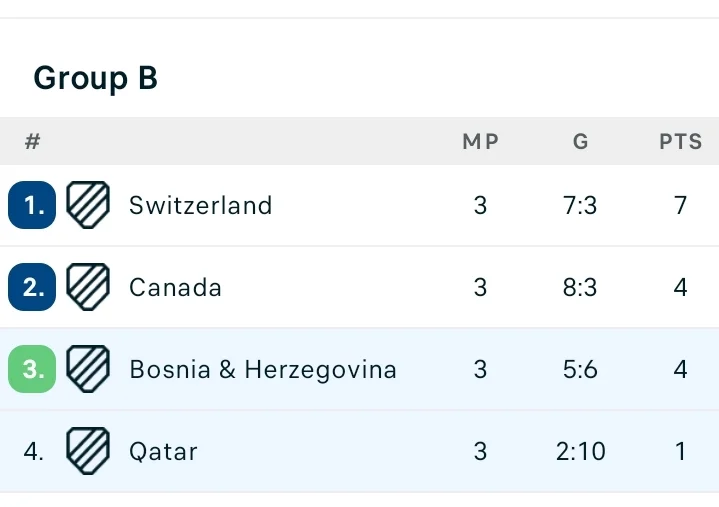Click the Group B heading
The height and width of the screenshot is (507, 719).
tap(95, 78)
